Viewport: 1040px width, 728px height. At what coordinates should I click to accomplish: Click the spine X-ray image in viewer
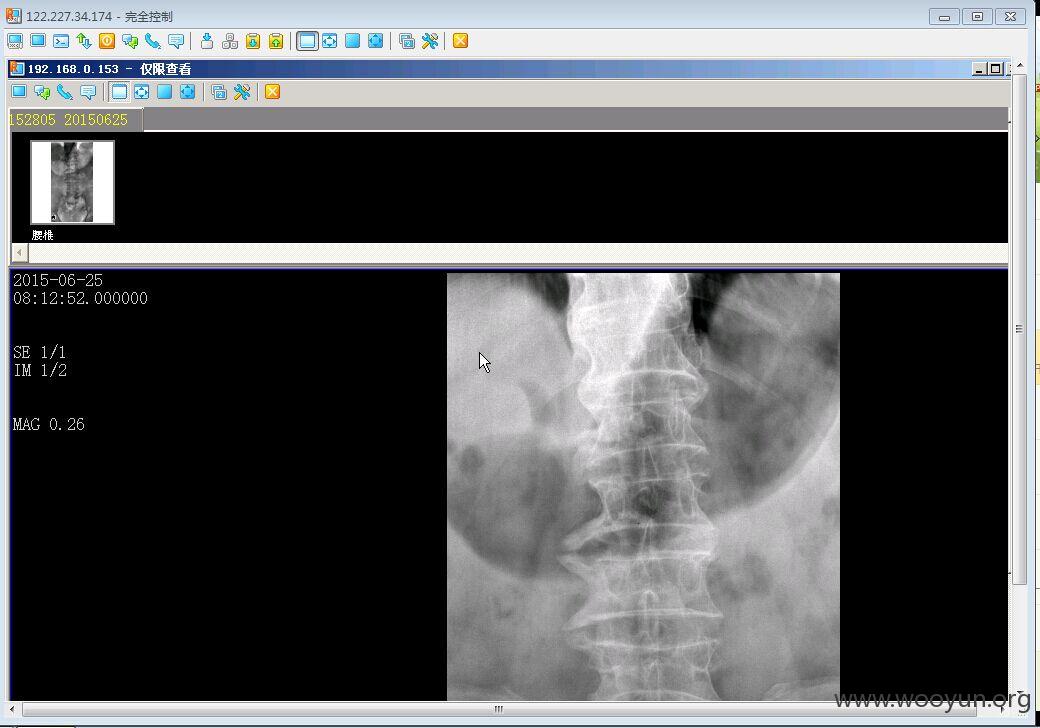tap(643, 487)
